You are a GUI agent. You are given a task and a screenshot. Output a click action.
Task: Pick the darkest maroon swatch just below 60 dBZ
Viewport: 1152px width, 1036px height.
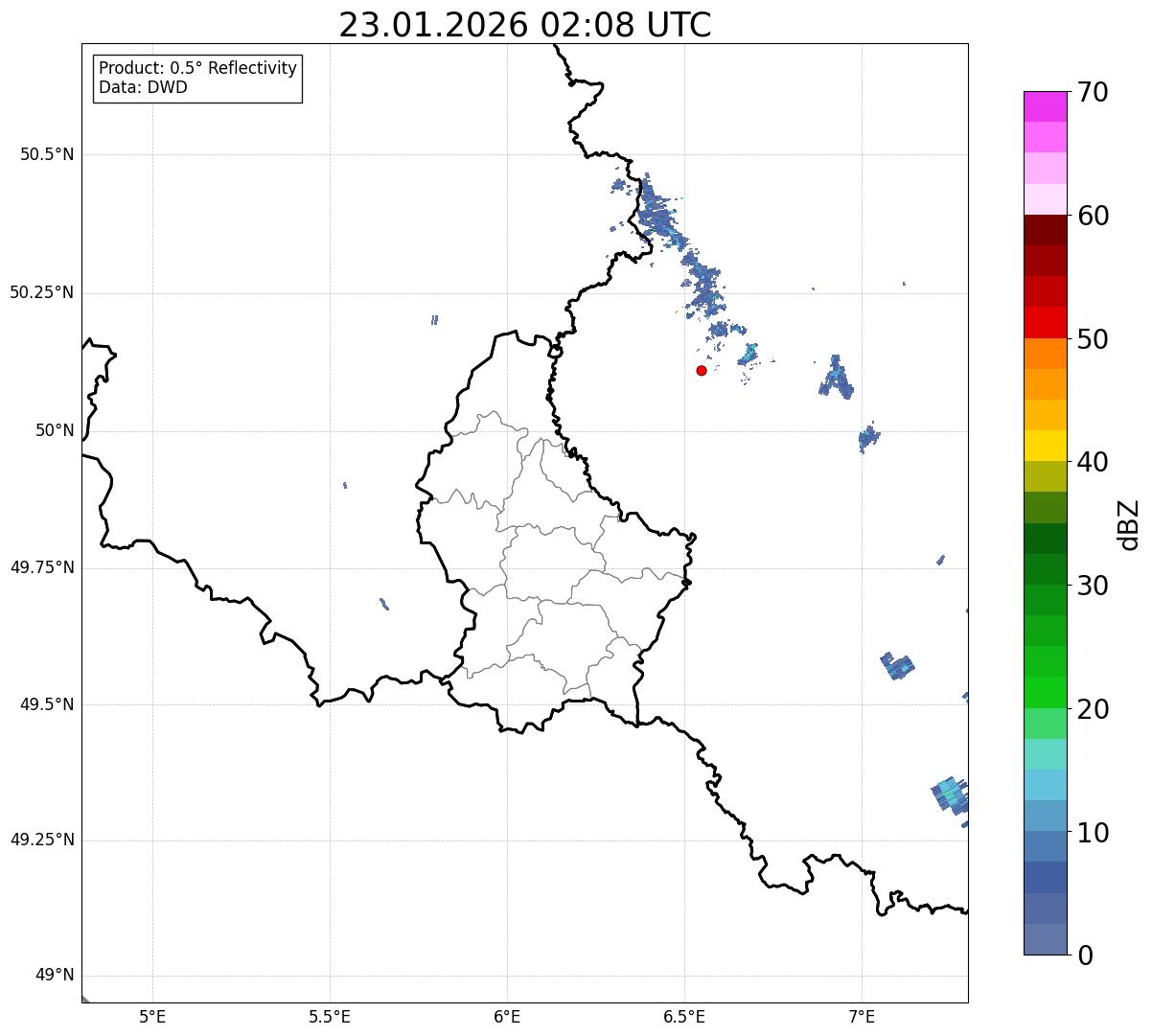click(x=1045, y=230)
